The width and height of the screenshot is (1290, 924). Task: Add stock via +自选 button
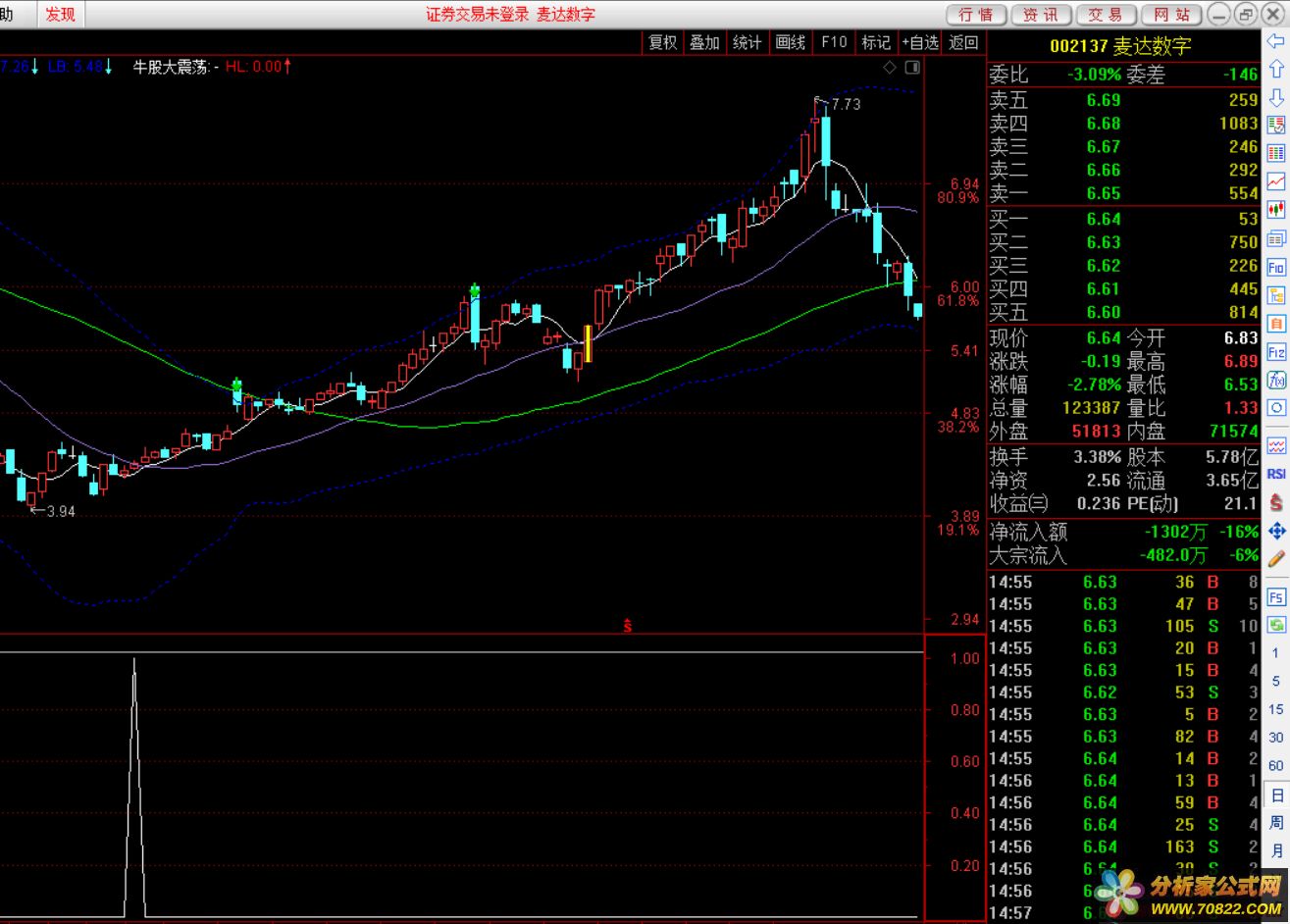(920, 42)
